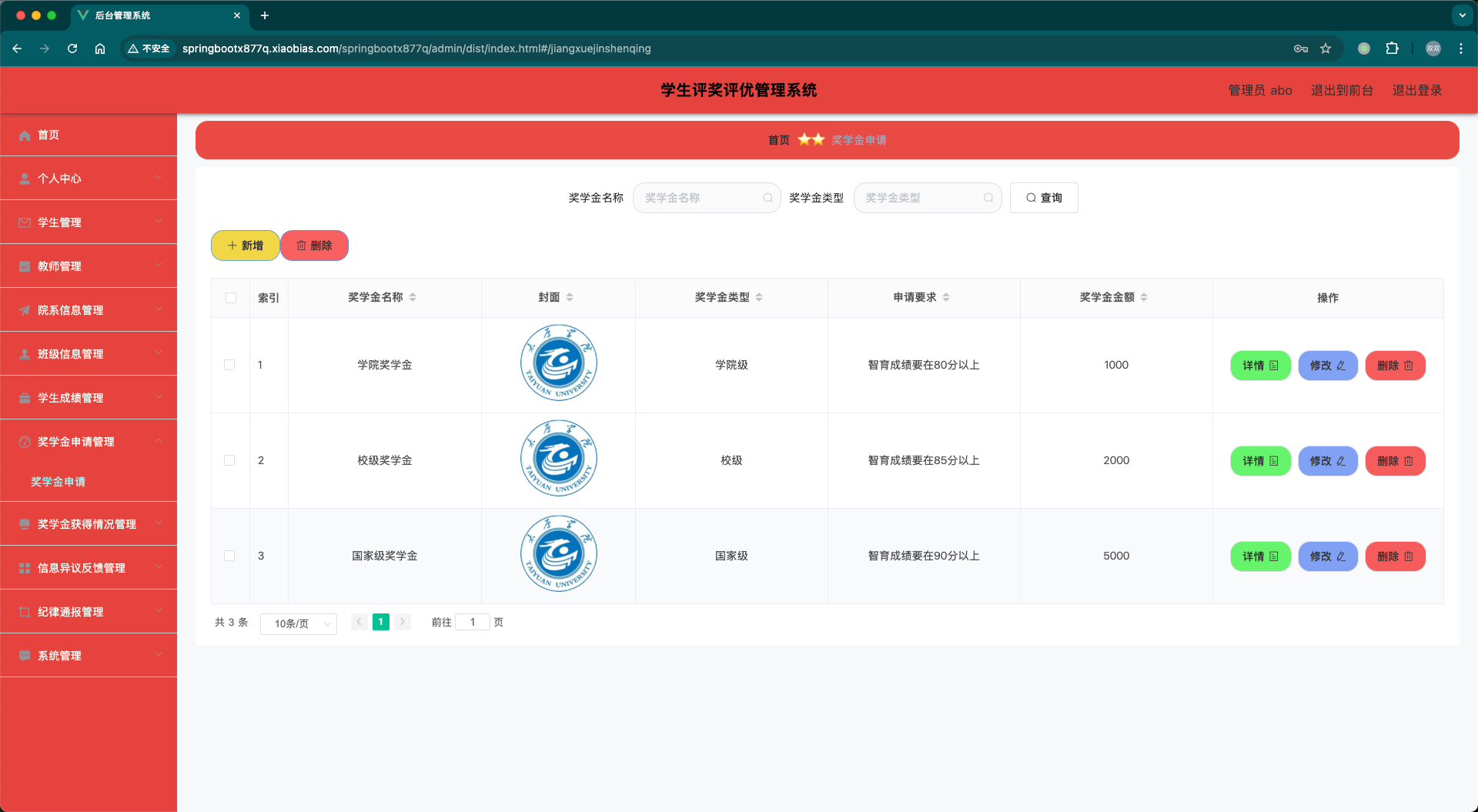Sort by 奖学金名称 column arrows
The height and width of the screenshot is (812, 1478).
click(413, 297)
